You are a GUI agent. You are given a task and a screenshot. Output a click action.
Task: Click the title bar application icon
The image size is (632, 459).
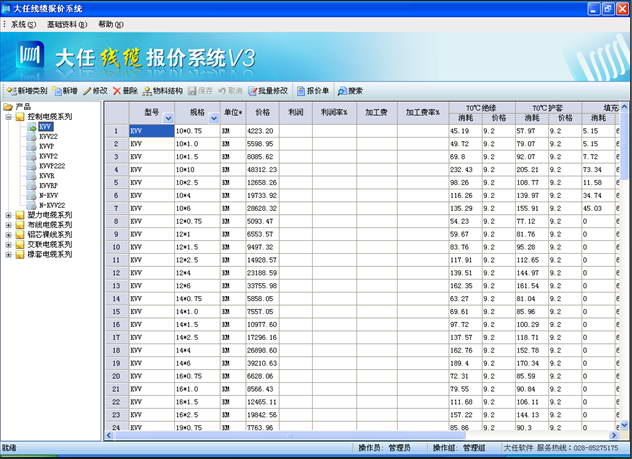coord(6,8)
